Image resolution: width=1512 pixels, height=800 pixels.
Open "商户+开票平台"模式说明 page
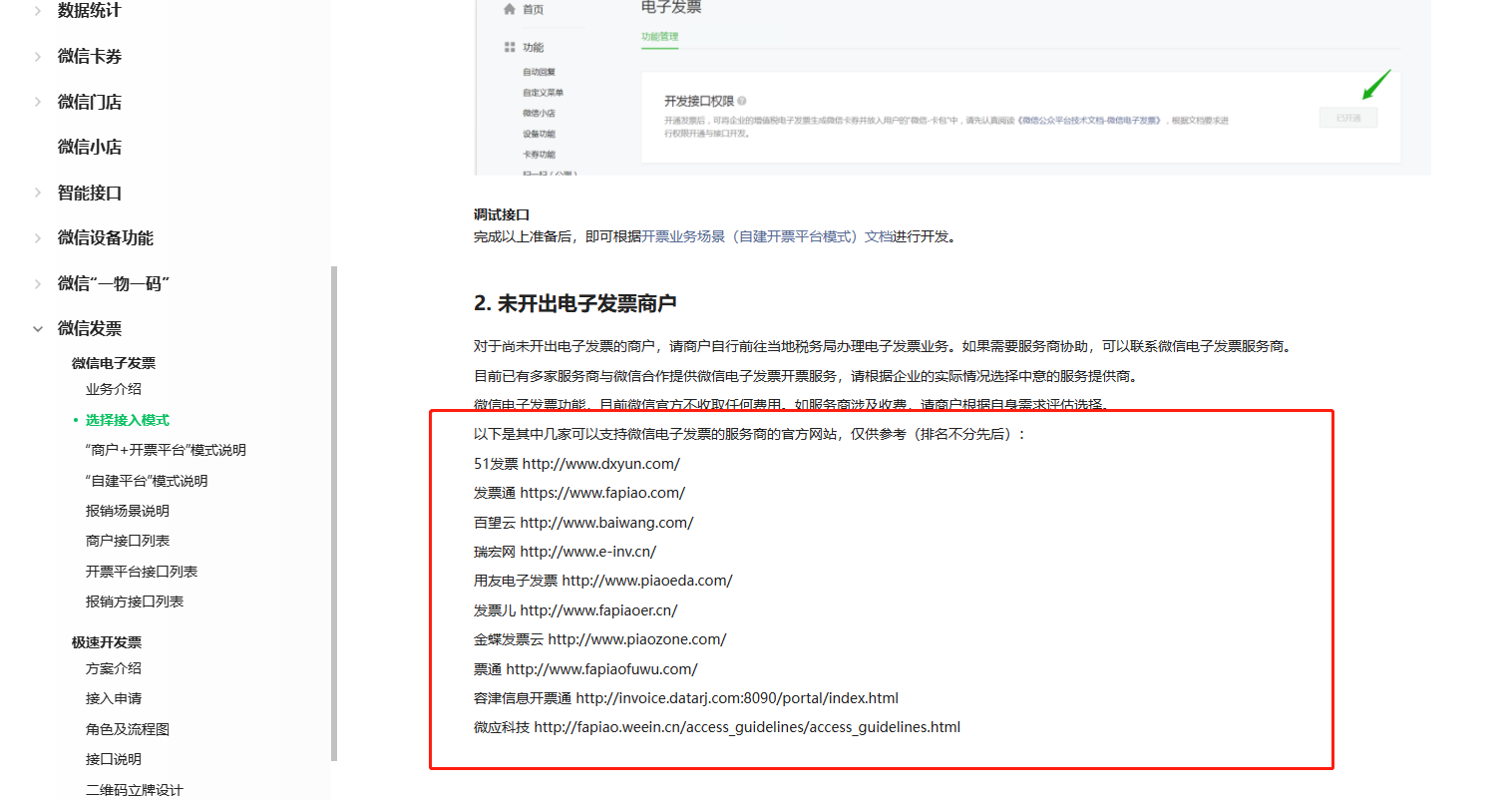166,450
